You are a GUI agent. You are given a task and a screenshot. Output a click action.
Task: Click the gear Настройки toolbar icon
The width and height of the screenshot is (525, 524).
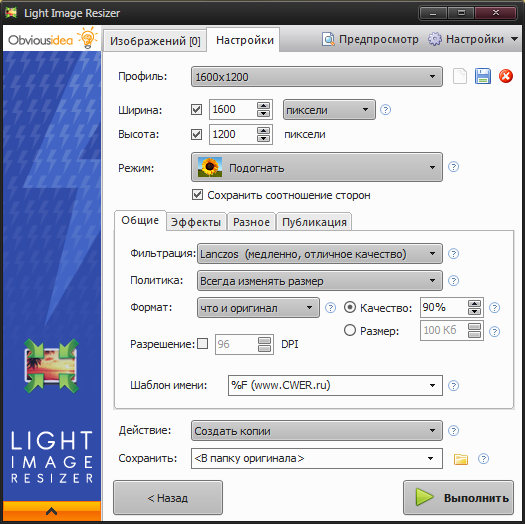pos(435,40)
